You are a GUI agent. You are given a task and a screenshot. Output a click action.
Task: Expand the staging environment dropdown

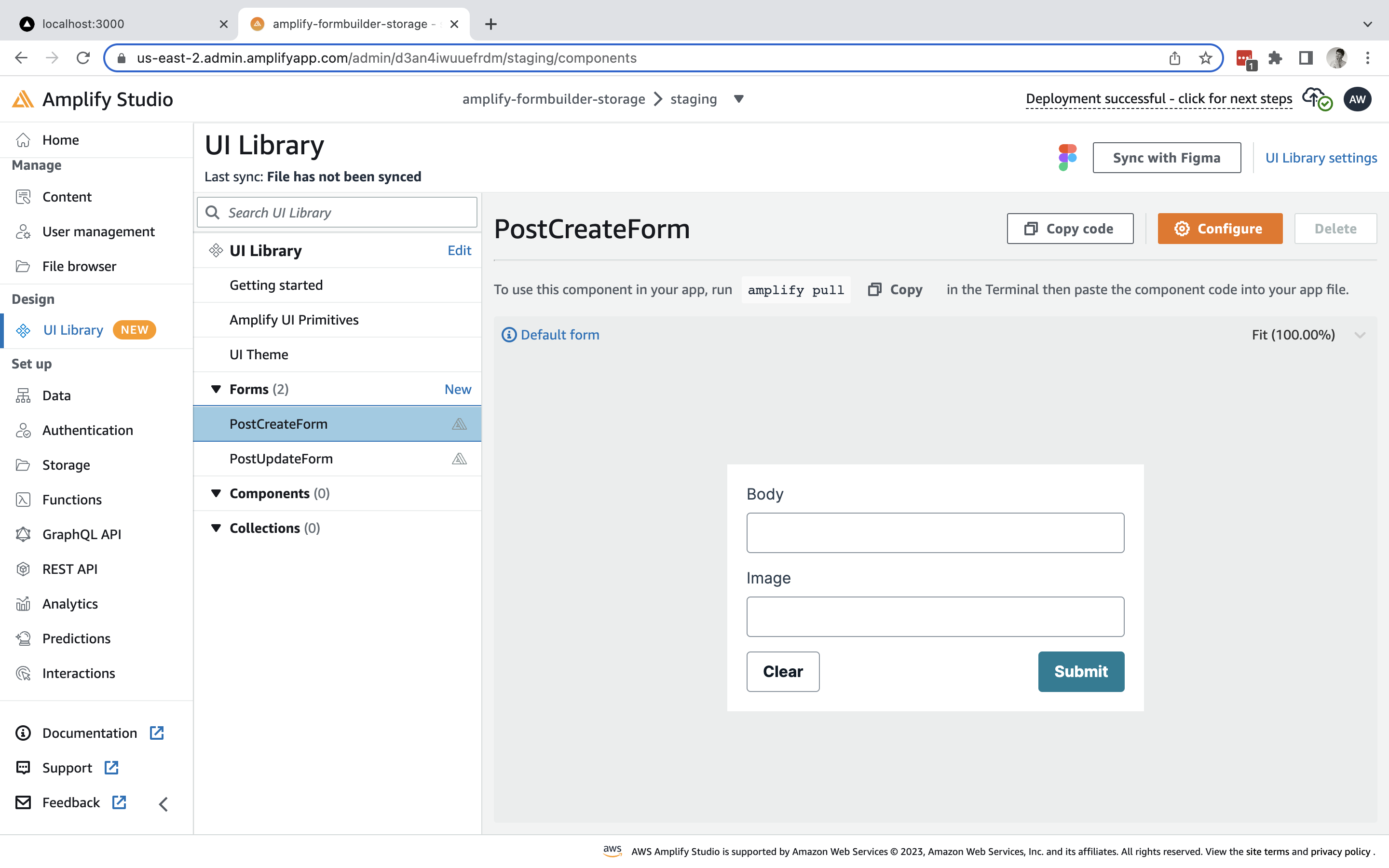(x=738, y=99)
